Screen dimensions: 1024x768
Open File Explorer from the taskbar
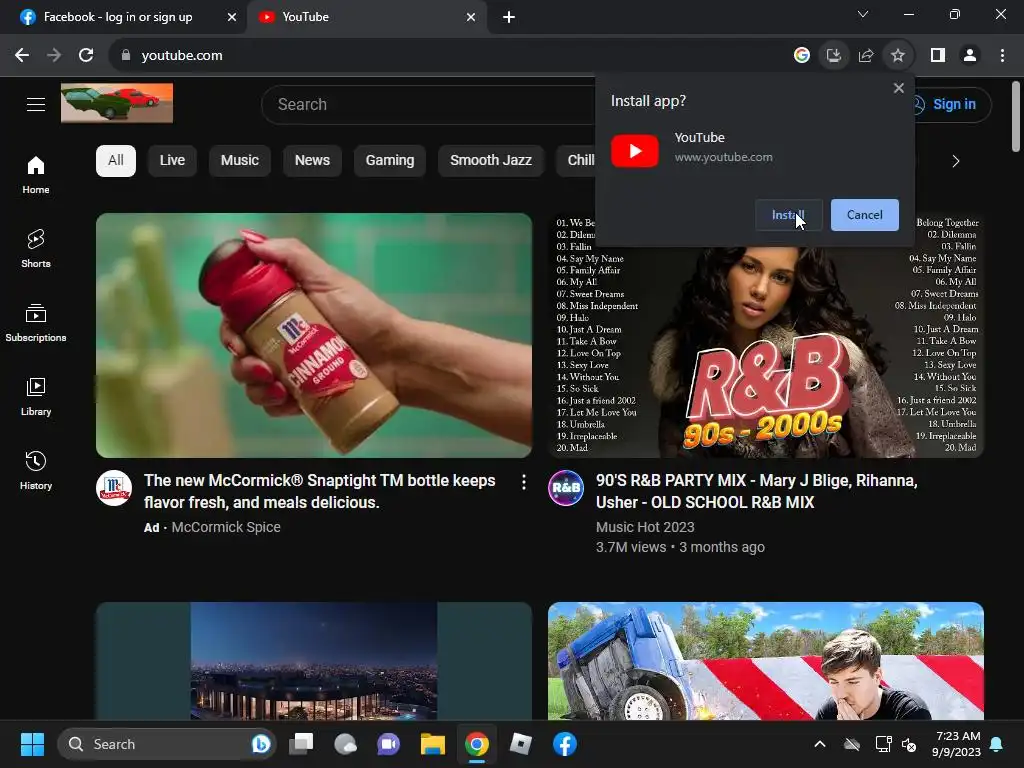click(432, 744)
